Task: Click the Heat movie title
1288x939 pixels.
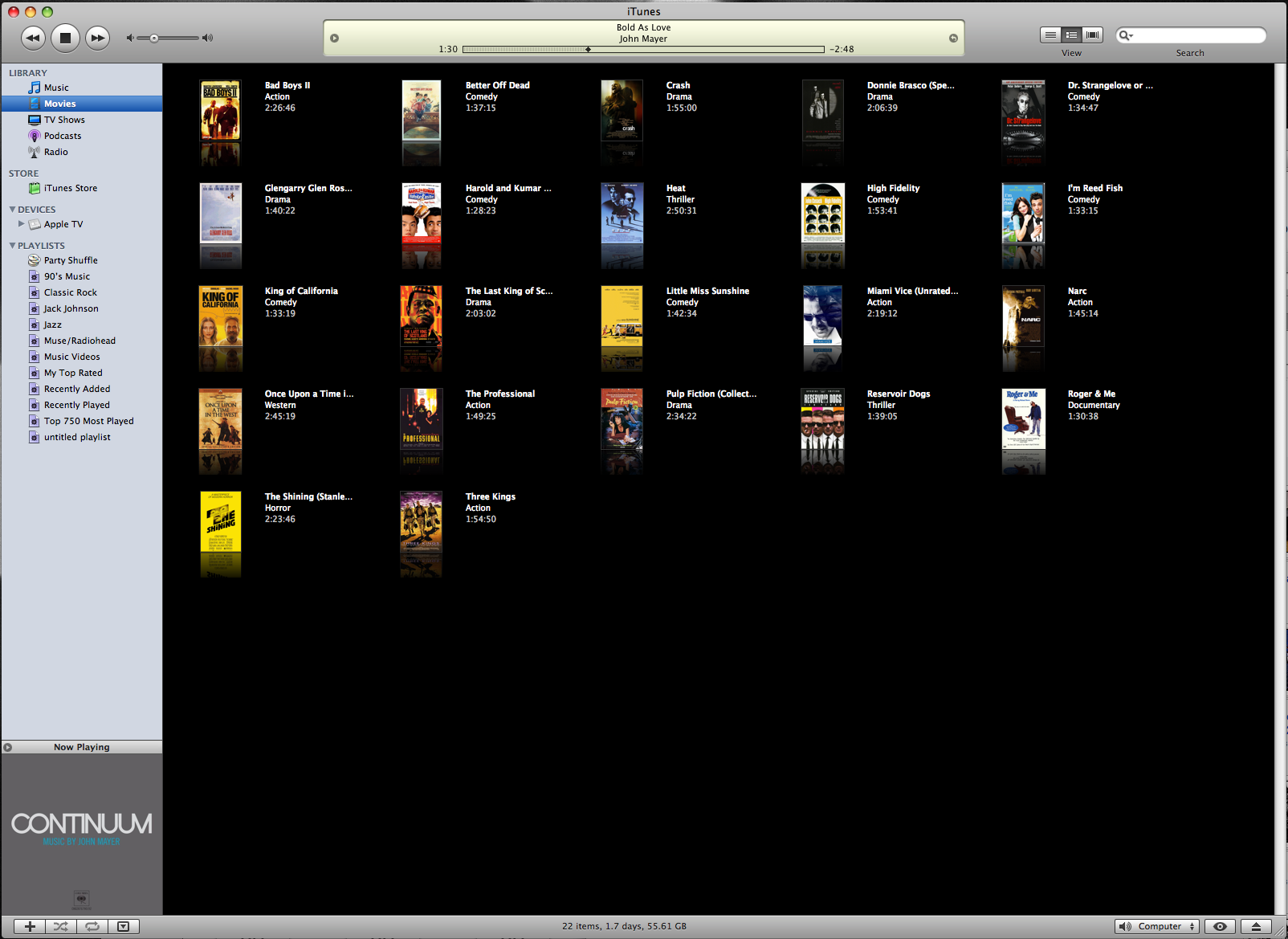Action: coord(676,188)
